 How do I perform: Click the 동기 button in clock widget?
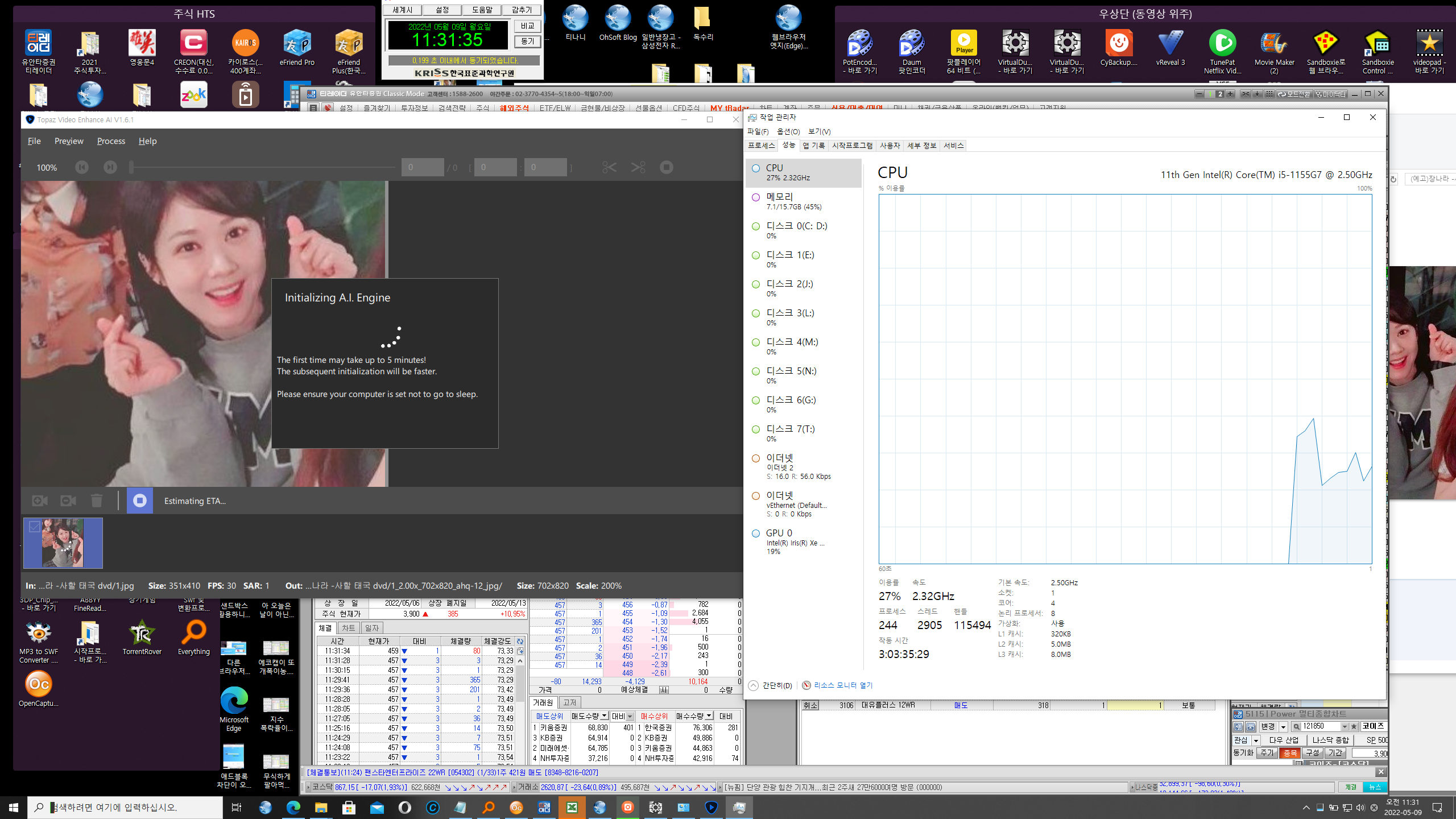point(527,41)
